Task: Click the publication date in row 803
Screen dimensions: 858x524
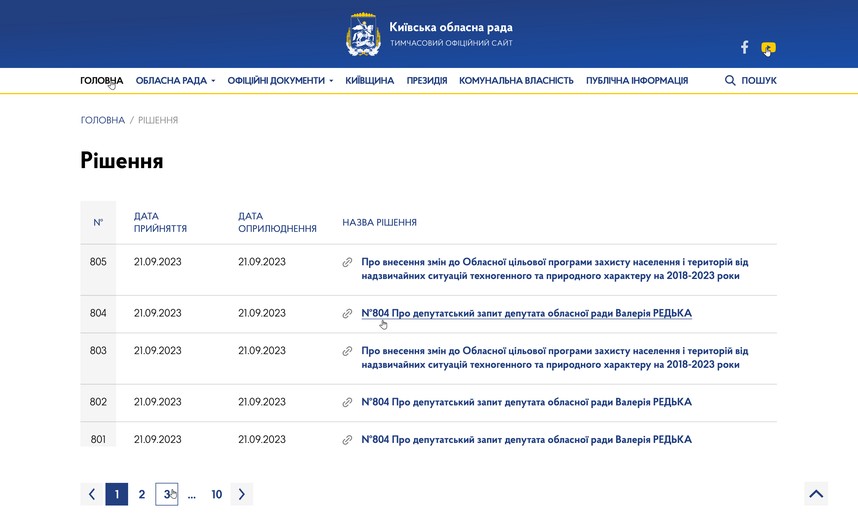Action: pos(262,351)
